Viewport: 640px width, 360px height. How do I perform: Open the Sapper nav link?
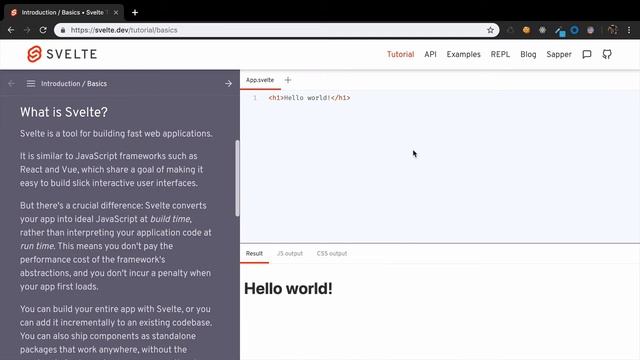tap(559, 54)
